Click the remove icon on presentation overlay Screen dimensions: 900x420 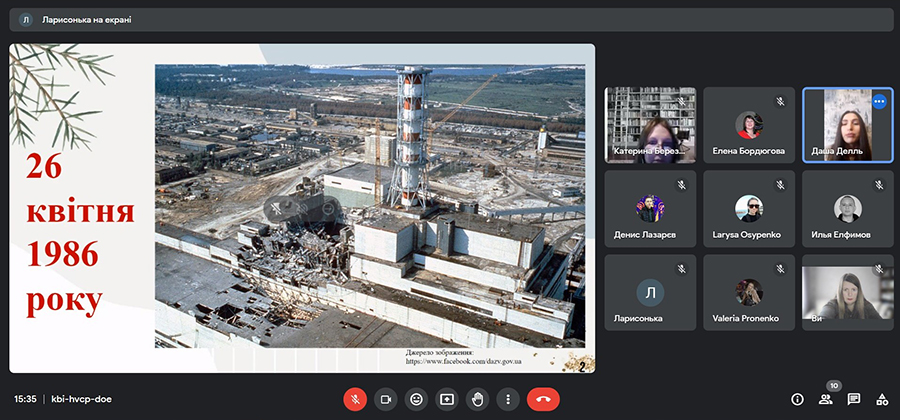coord(328,209)
